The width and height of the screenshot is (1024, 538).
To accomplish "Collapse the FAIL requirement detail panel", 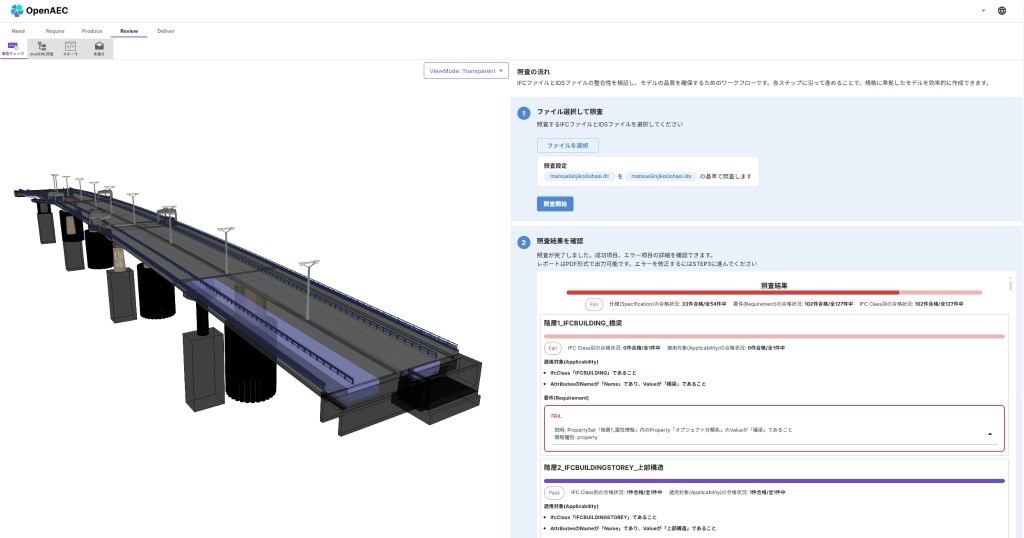I will 990,434.
